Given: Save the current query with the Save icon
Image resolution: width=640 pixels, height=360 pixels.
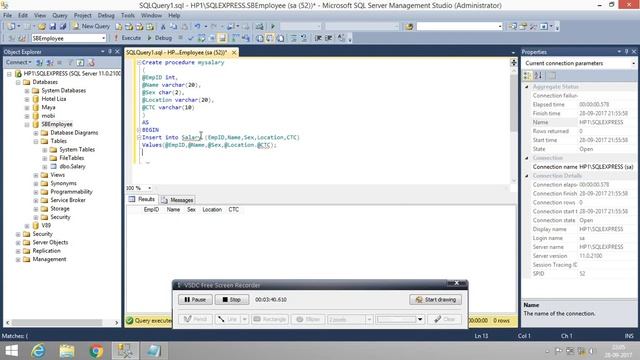Looking at the screenshot, I should pos(53,26).
